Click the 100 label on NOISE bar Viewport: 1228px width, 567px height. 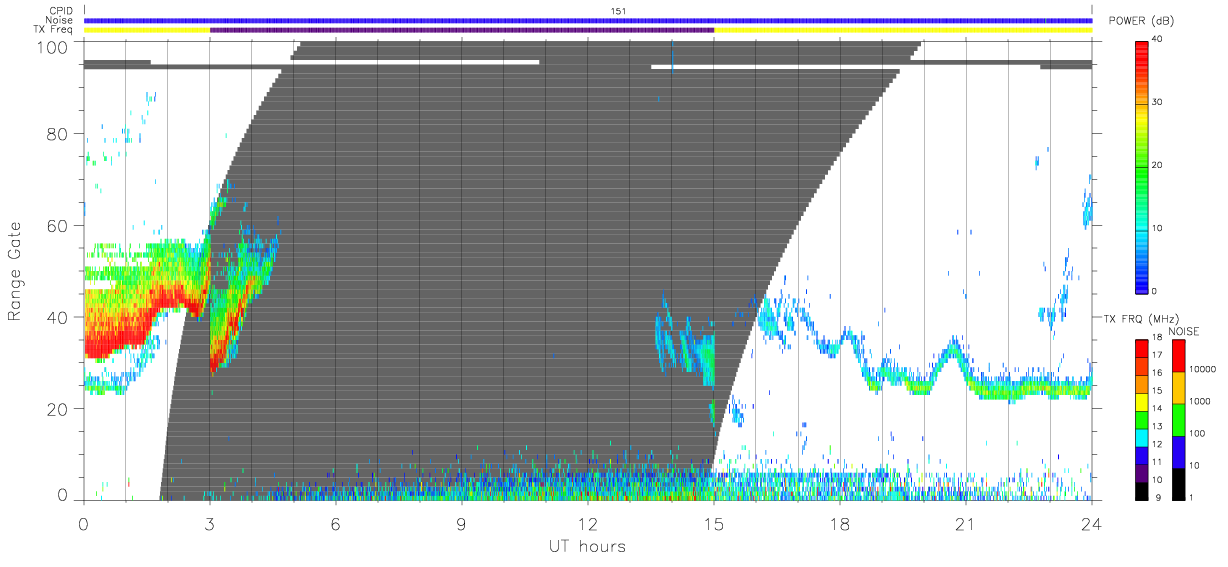[1197, 433]
